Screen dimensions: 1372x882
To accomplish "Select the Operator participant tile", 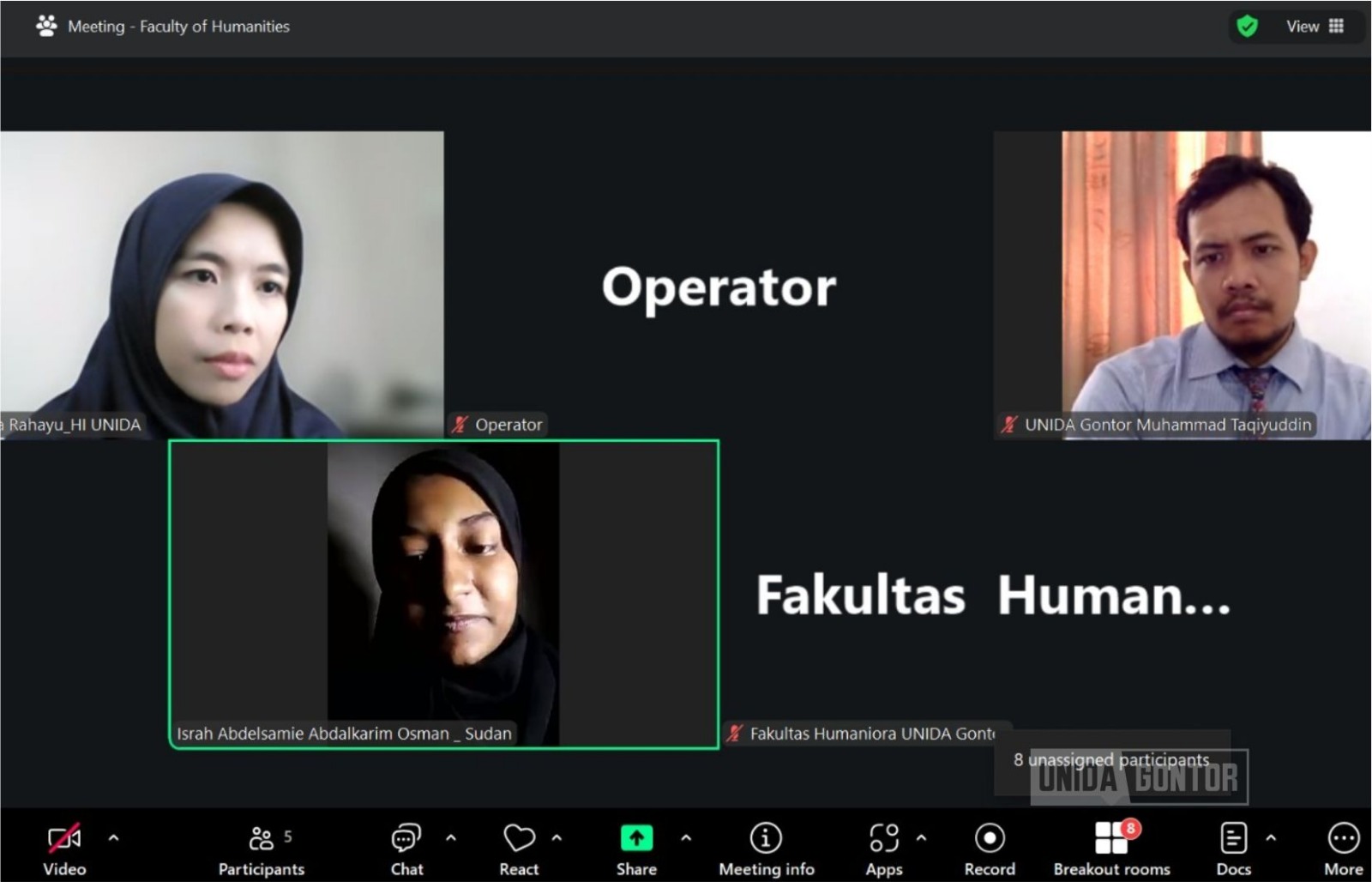I will click(x=719, y=285).
